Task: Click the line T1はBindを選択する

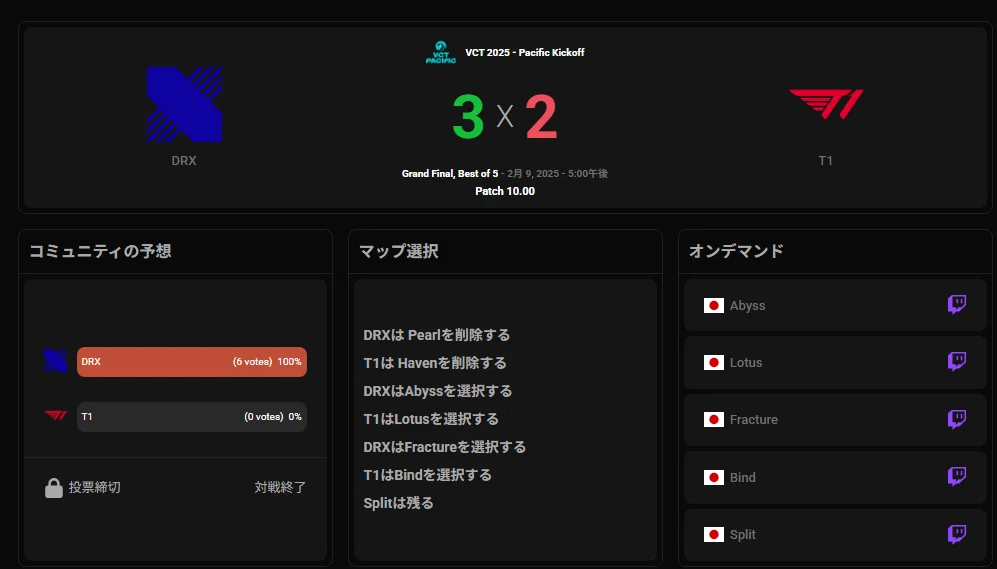Action: pos(427,475)
